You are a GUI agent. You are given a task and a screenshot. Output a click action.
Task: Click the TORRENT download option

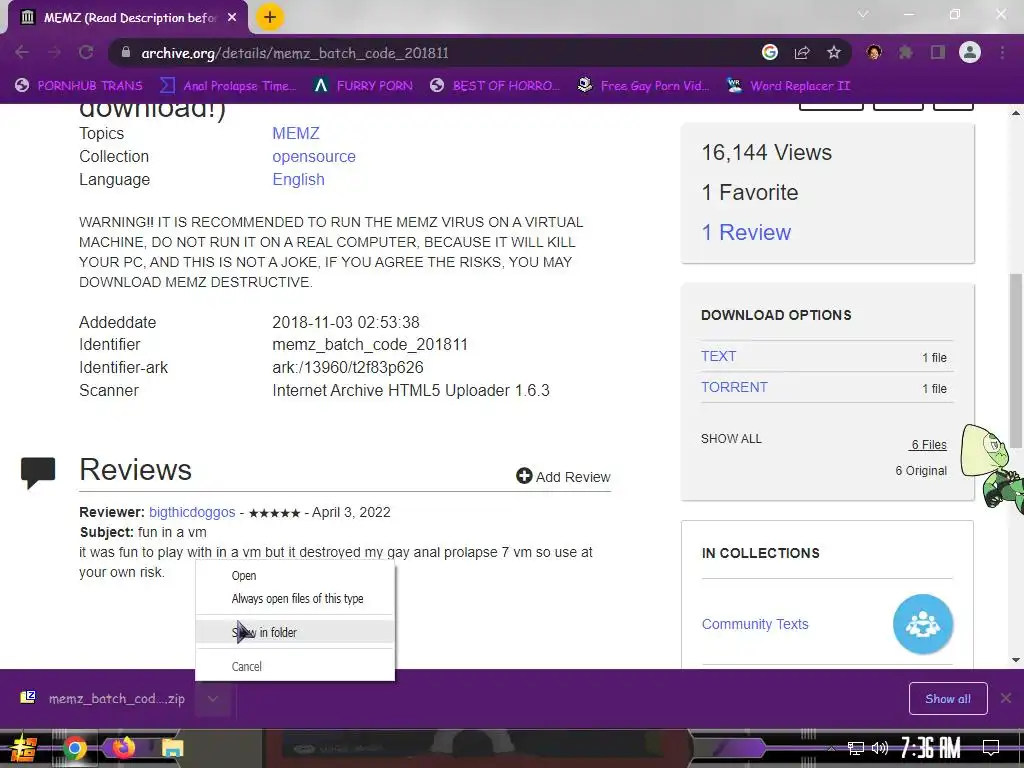[734, 387]
